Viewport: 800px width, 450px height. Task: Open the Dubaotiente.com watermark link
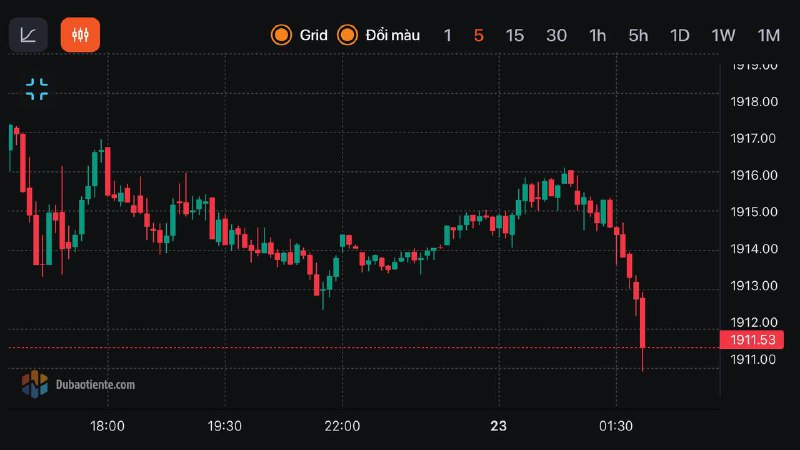96,384
